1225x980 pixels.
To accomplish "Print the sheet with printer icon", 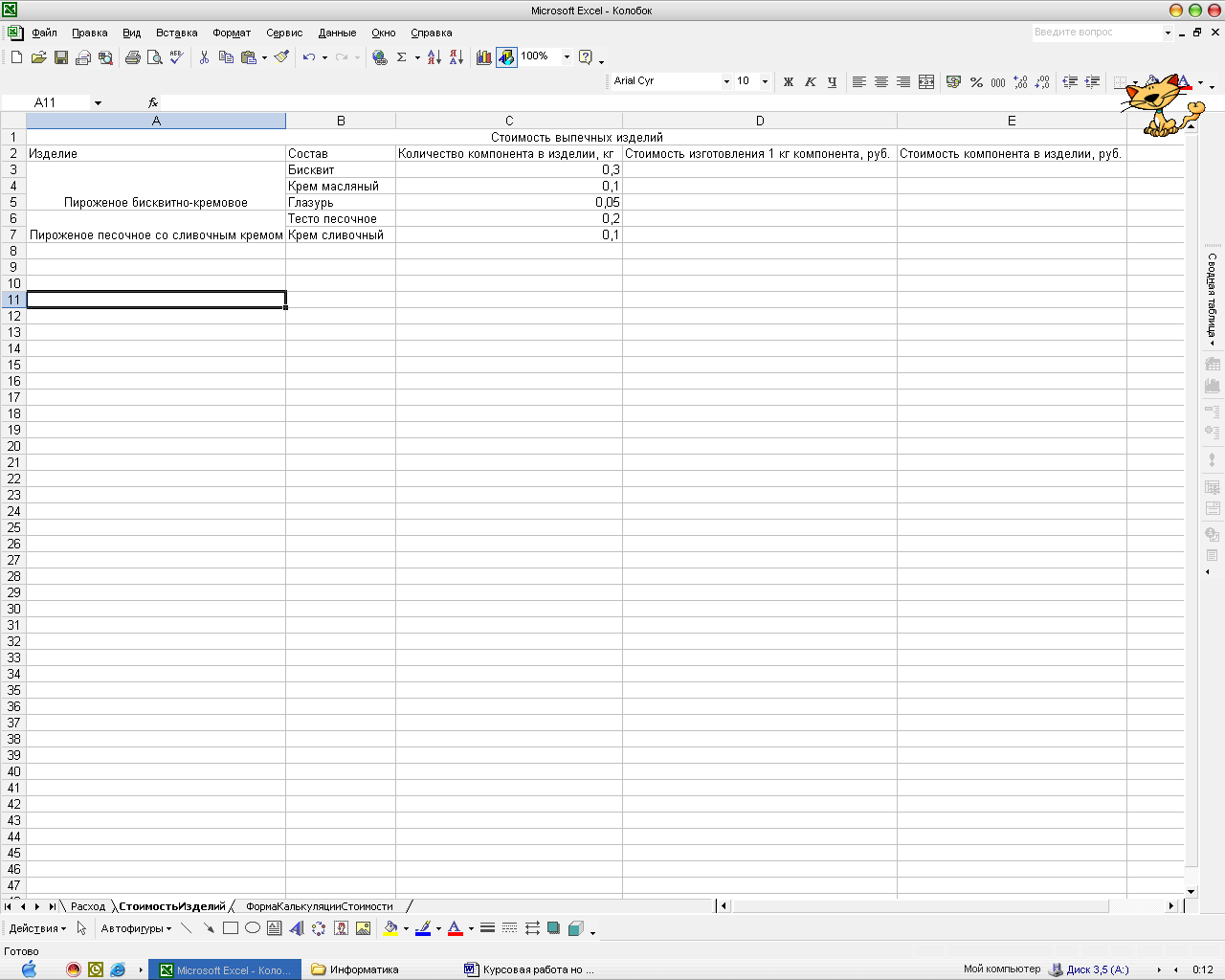I will click(132, 57).
